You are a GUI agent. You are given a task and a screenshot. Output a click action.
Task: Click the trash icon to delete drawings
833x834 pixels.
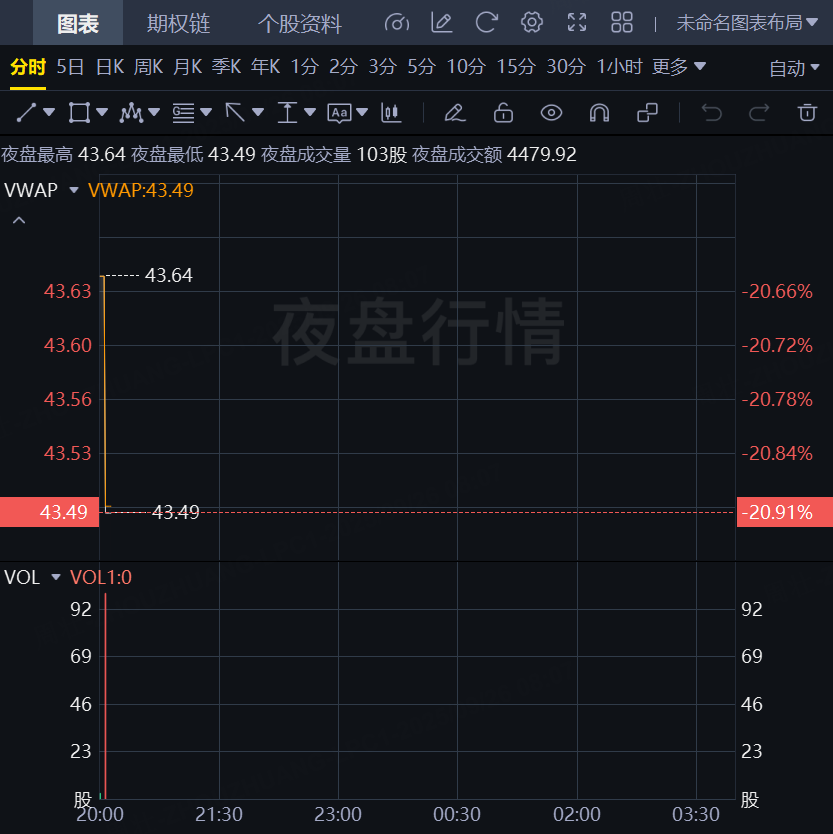[x=807, y=112]
